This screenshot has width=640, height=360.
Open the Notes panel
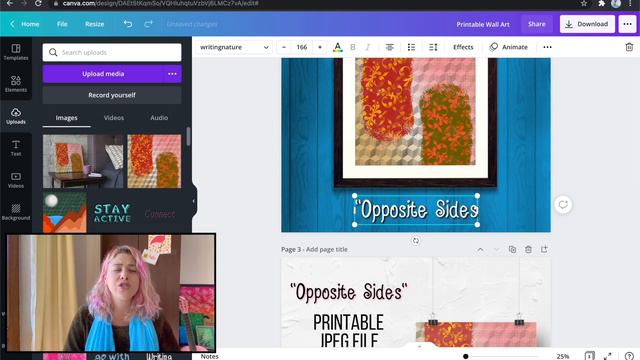click(x=210, y=356)
